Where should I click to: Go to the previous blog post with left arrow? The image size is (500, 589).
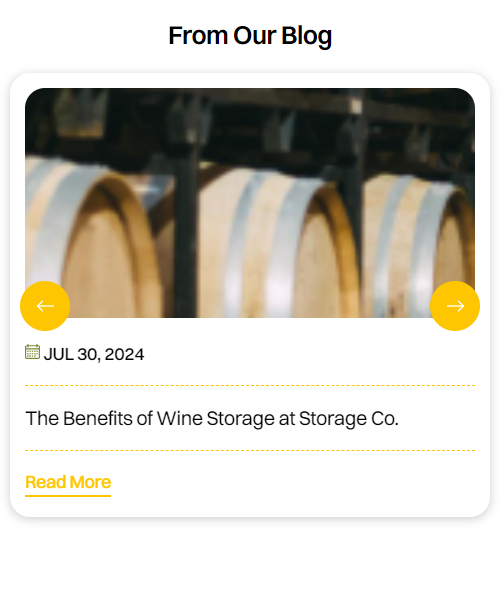click(45, 306)
